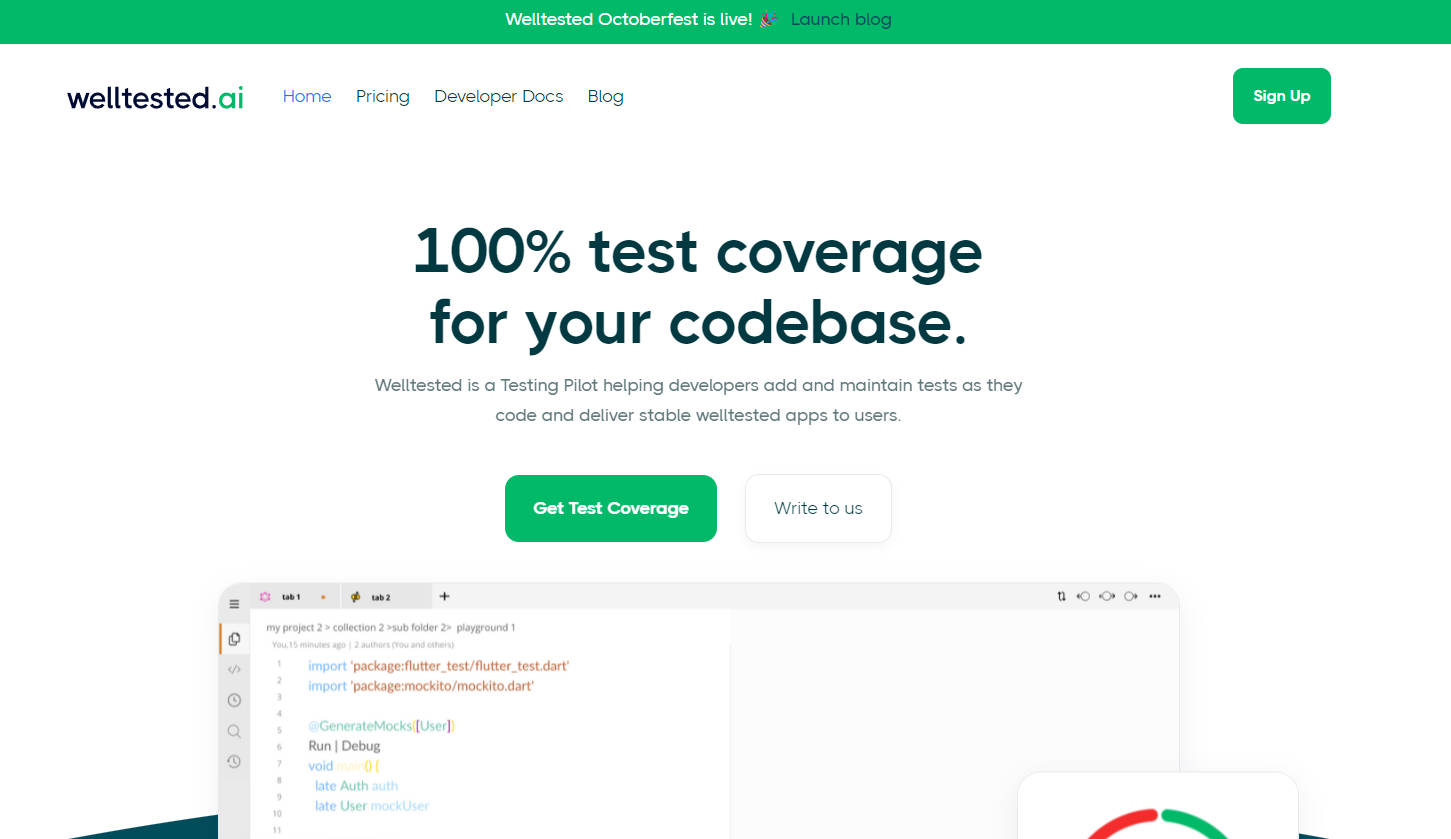1451x839 pixels.
Task: Click the up-down arrows swap icon in editor
Action: tap(1061, 596)
